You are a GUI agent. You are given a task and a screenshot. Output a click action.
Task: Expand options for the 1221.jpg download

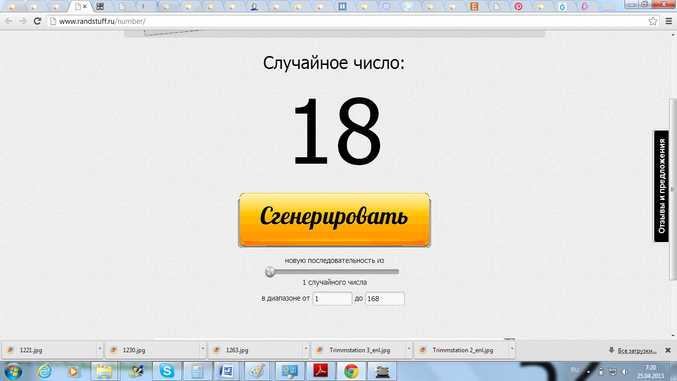point(99,350)
